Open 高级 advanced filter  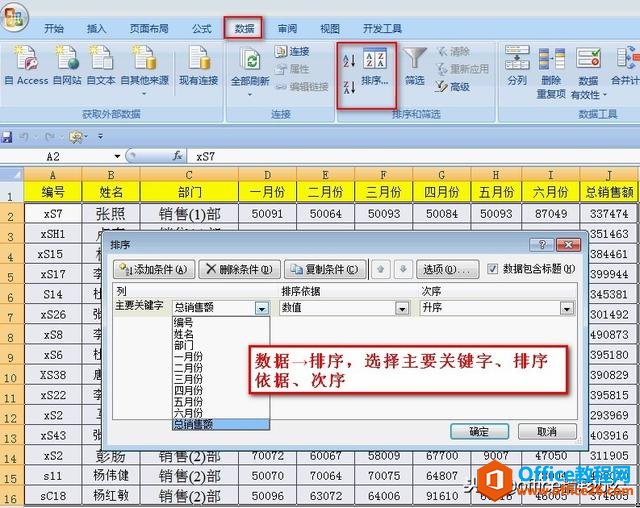[453, 87]
